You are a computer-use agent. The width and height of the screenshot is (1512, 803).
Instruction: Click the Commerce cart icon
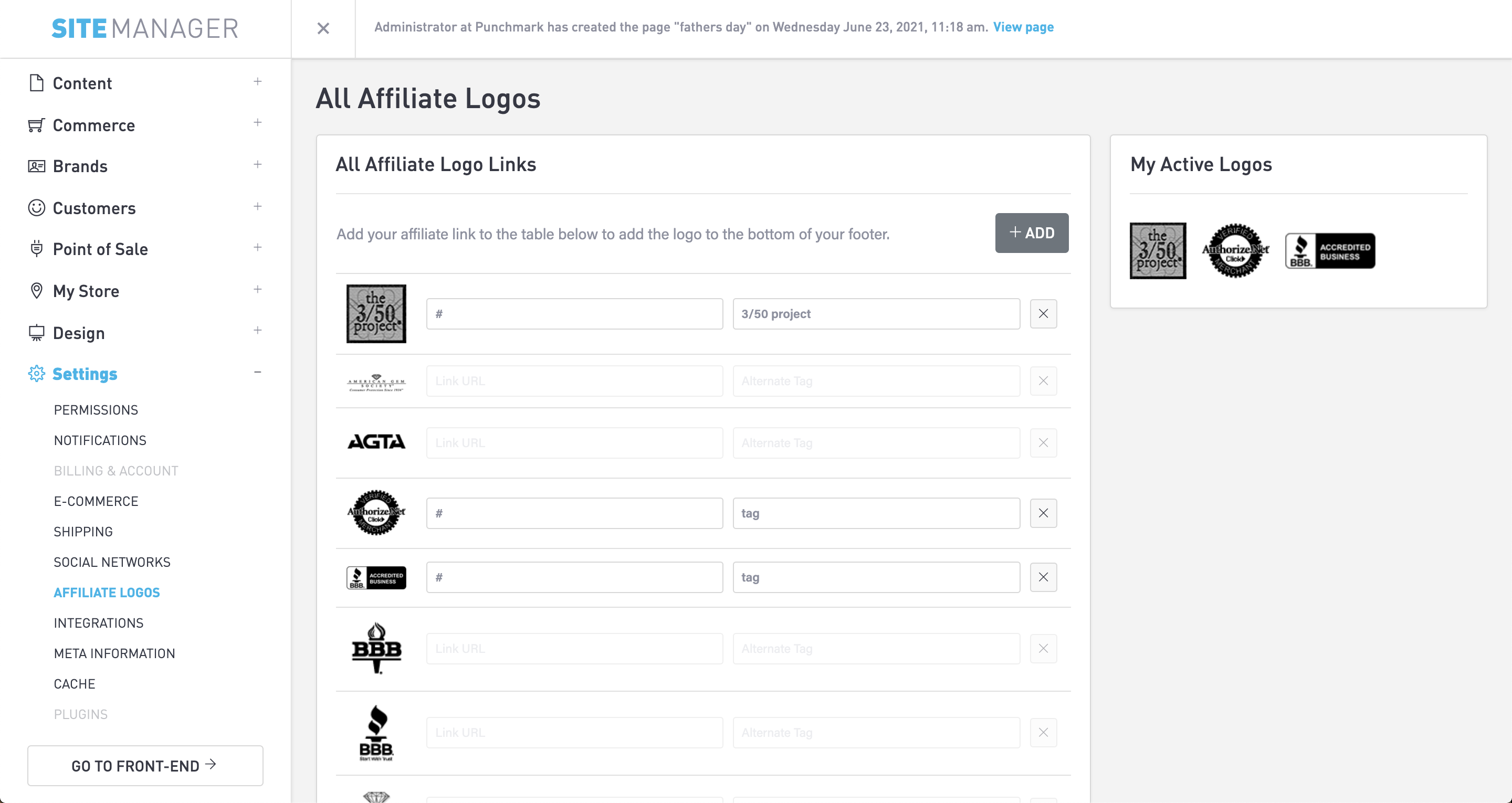pos(36,125)
